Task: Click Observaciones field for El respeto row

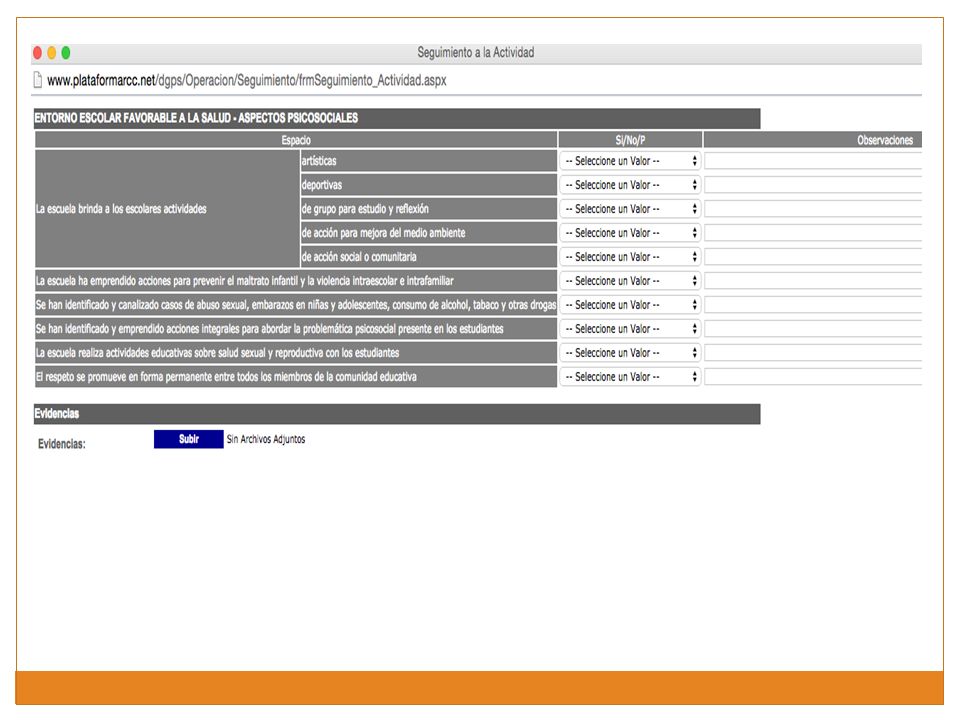Action: (813, 377)
